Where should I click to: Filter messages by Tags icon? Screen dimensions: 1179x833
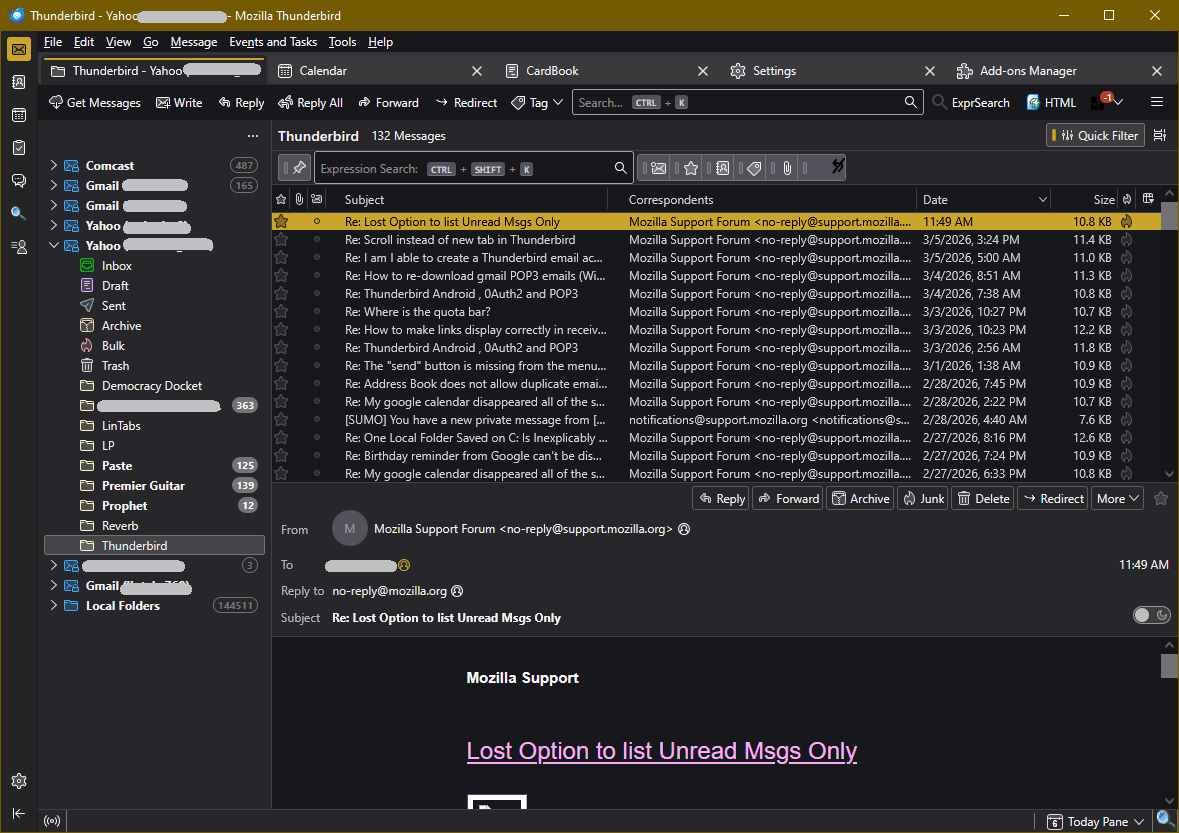click(x=755, y=168)
